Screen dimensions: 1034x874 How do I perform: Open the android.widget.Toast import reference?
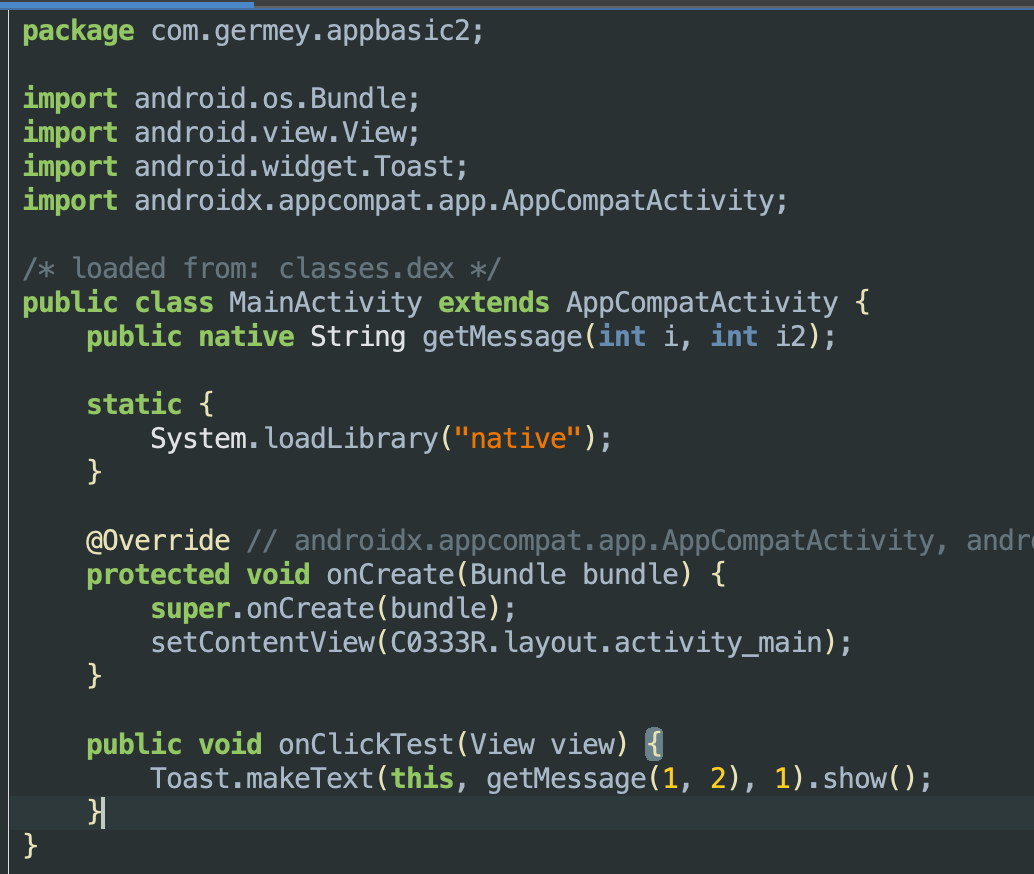tap(301, 167)
